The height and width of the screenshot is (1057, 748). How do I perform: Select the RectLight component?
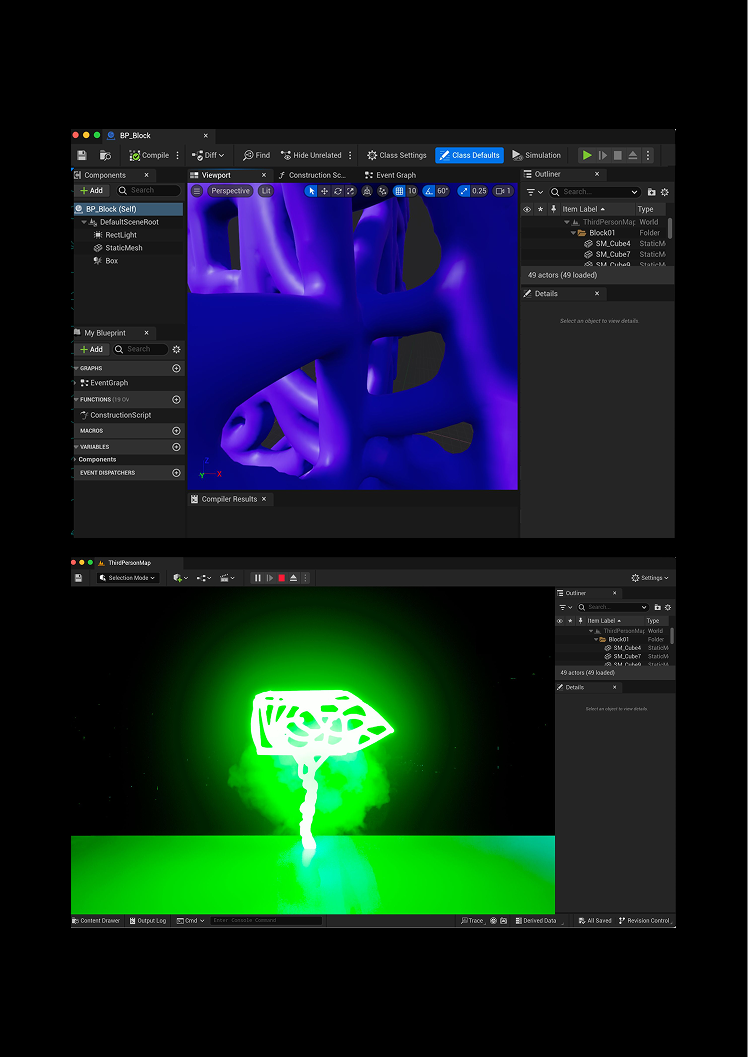pyautogui.click(x=121, y=235)
